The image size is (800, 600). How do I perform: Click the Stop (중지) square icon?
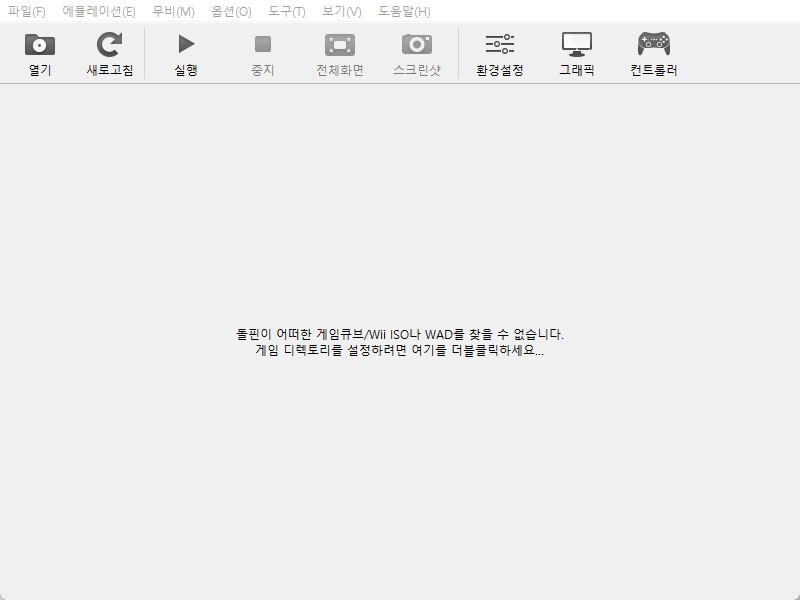(x=263, y=44)
